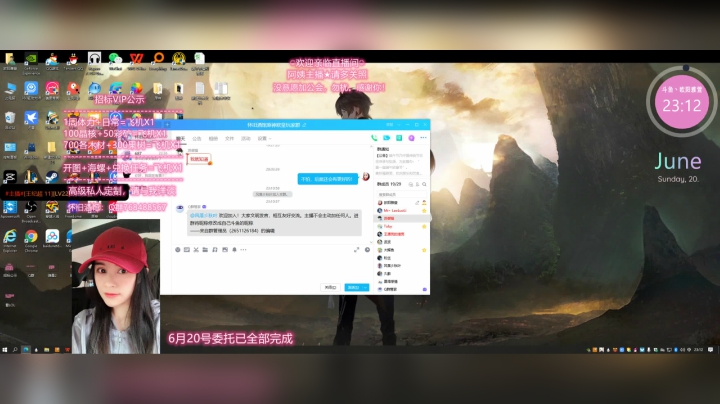Open the notification center on taskbar

click(x=710, y=350)
